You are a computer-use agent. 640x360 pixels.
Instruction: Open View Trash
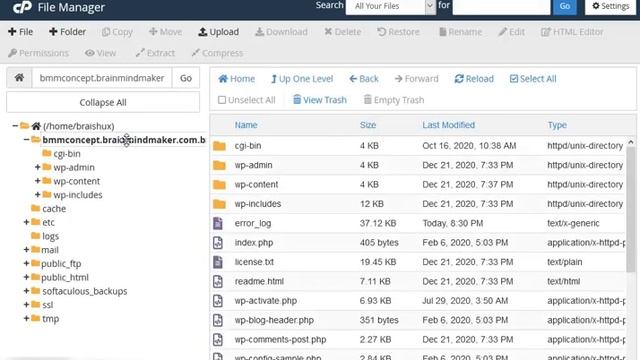click(x=320, y=100)
